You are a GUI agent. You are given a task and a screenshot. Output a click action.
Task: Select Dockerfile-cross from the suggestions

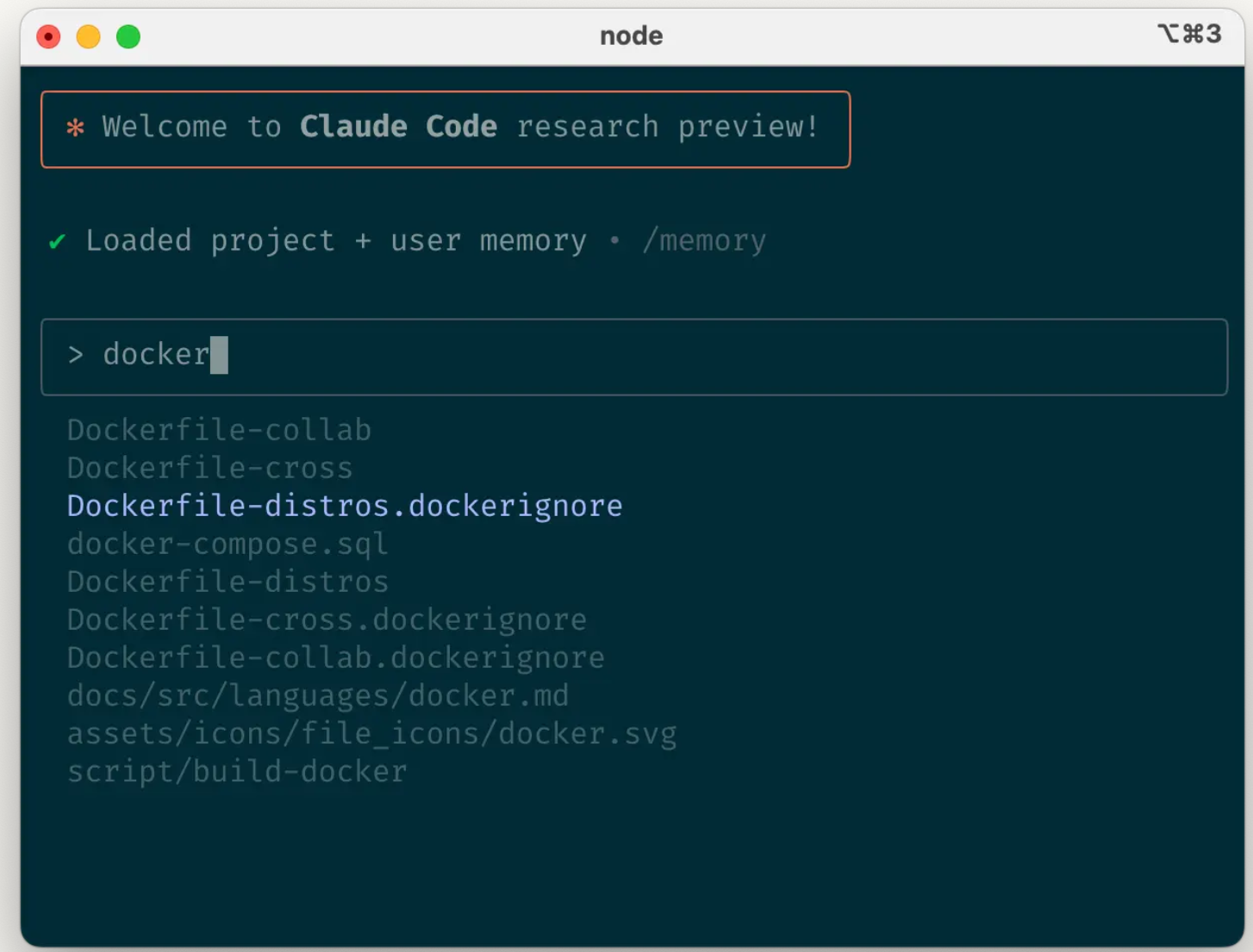click(209, 468)
